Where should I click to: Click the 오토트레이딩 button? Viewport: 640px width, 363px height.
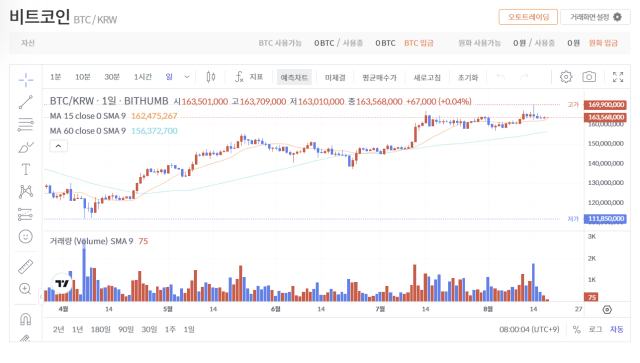[528, 17]
